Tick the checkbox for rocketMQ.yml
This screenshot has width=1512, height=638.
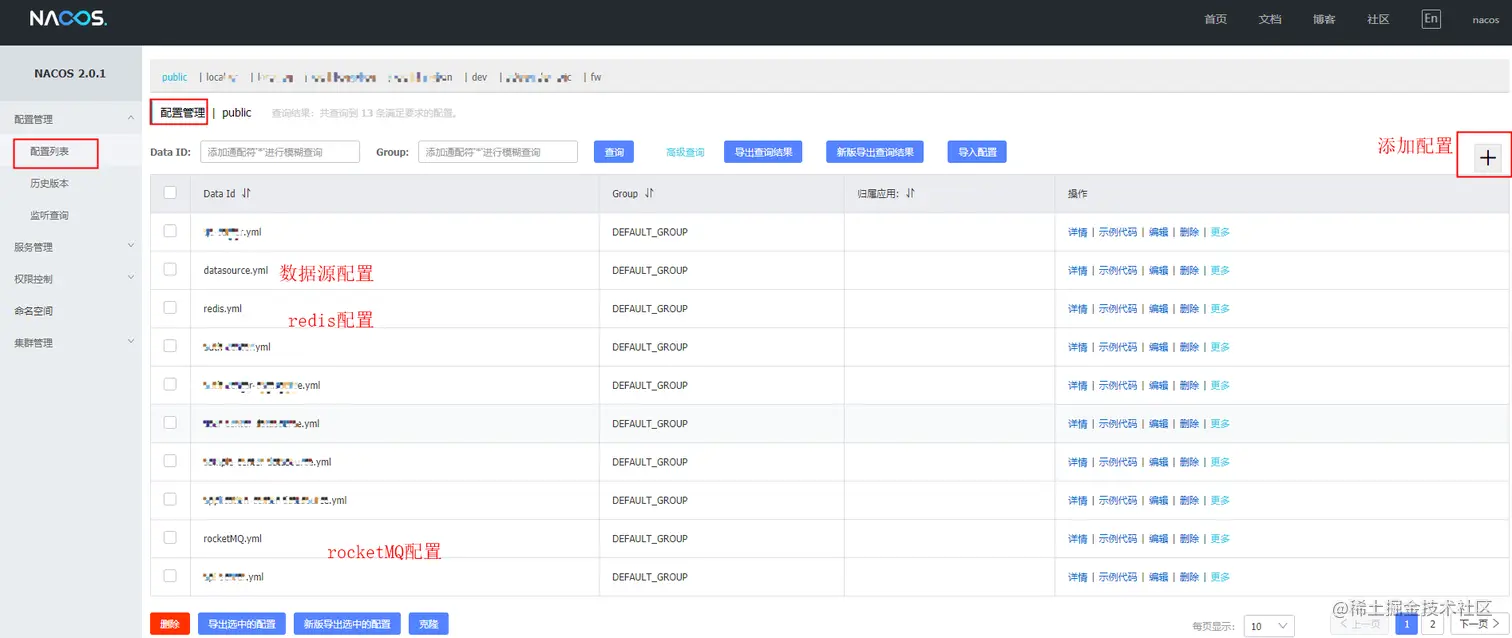coord(170,538)
